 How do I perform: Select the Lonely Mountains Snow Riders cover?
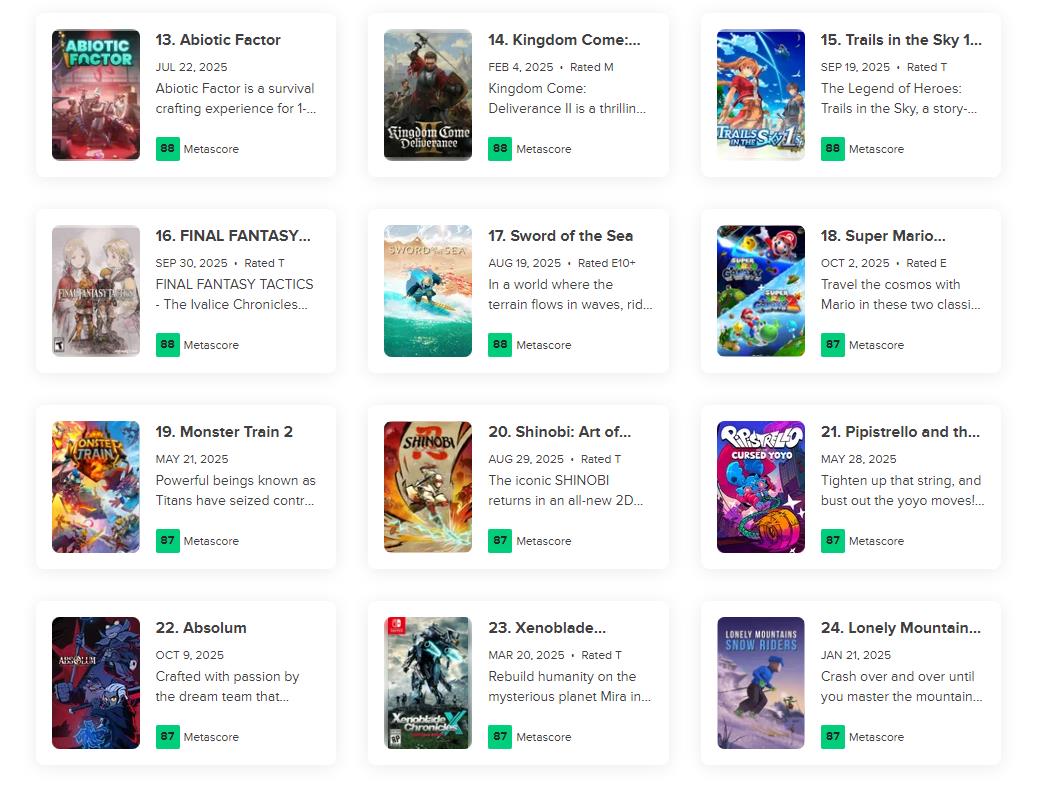[x=761, y=683]
